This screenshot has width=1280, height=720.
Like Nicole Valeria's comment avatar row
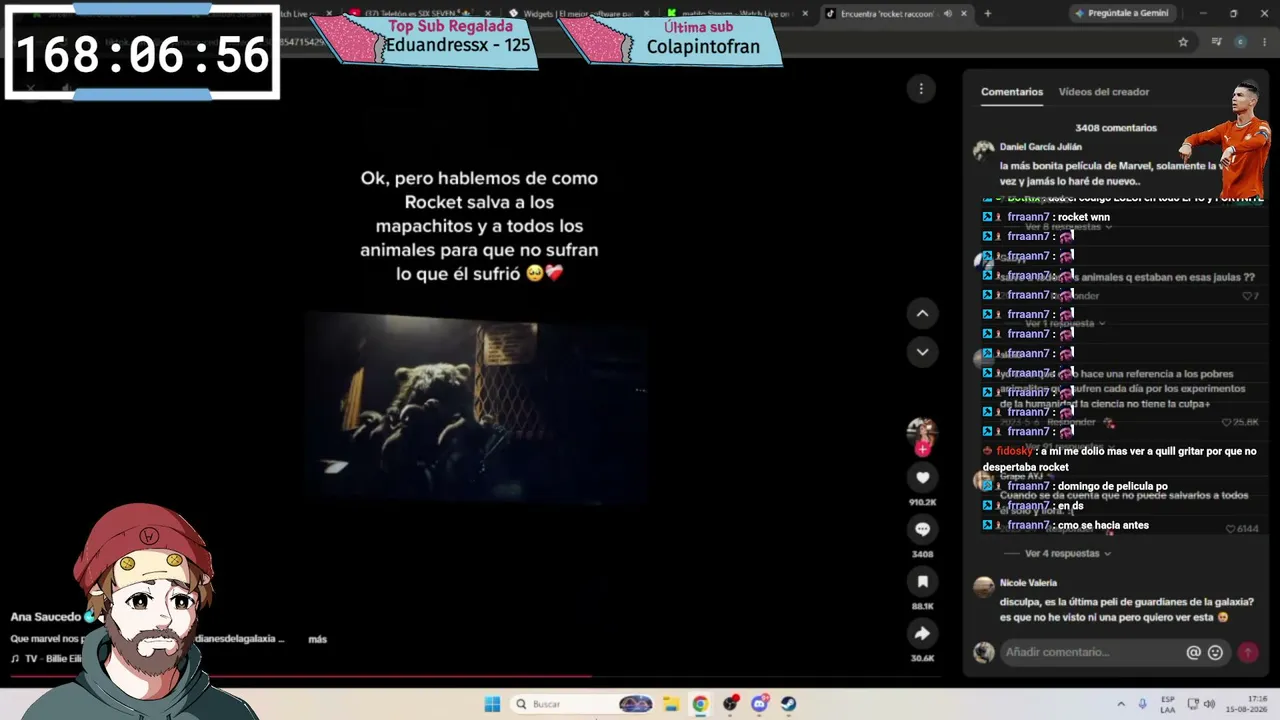[984, 586]
